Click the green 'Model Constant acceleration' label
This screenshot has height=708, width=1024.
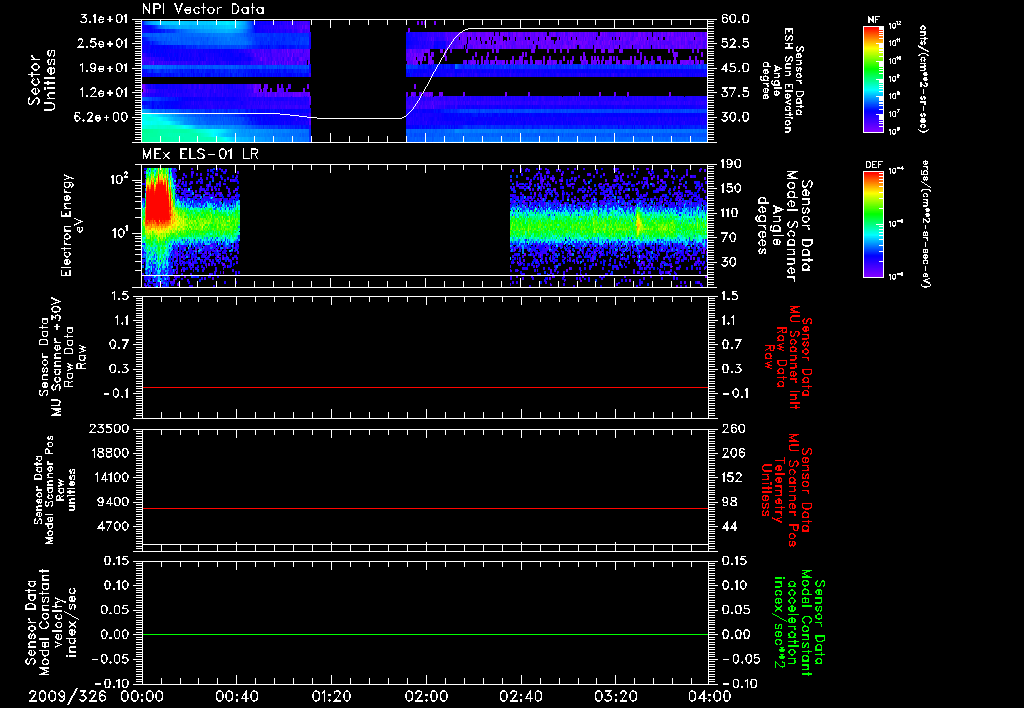click(x=799, y=622)
